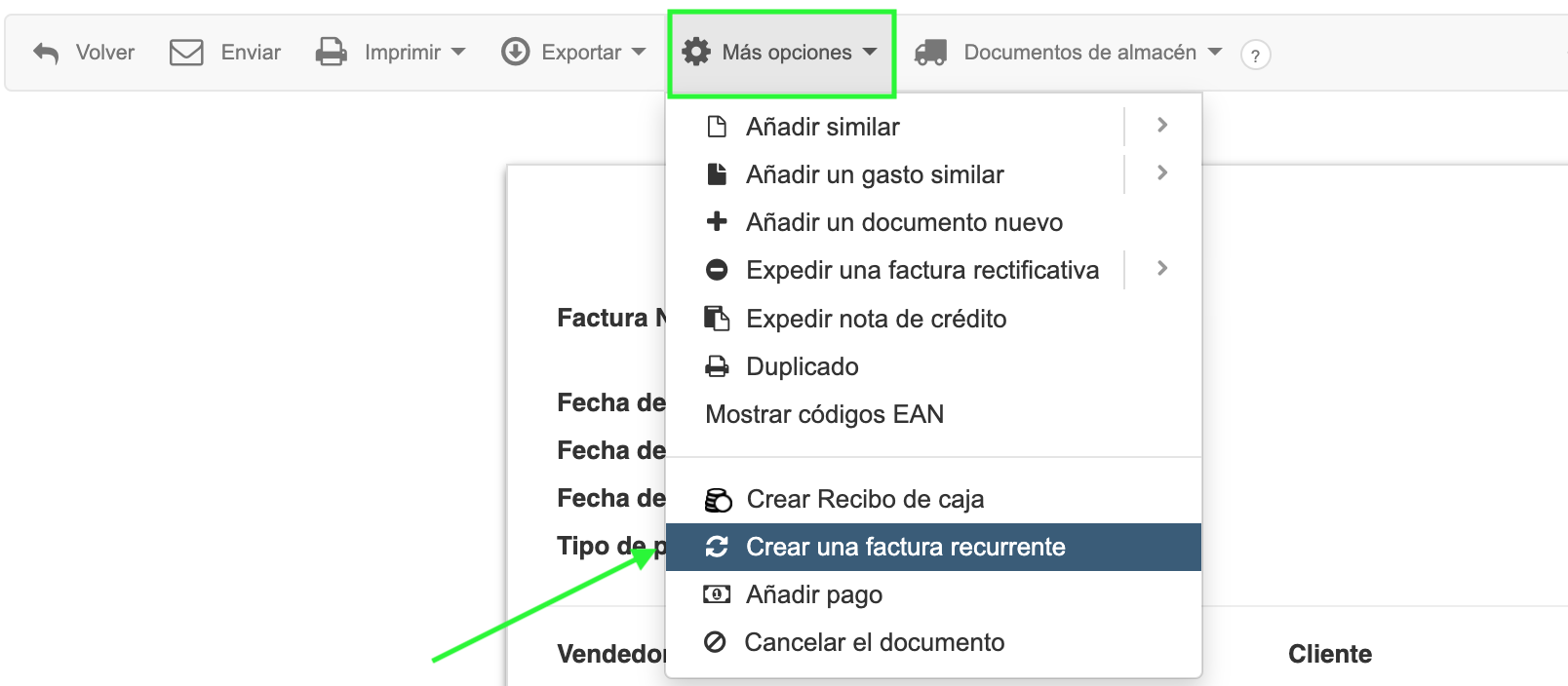Choose Cancelar el documento
The height and width of the screenshot is (686, 1568).
click(874, 642)
